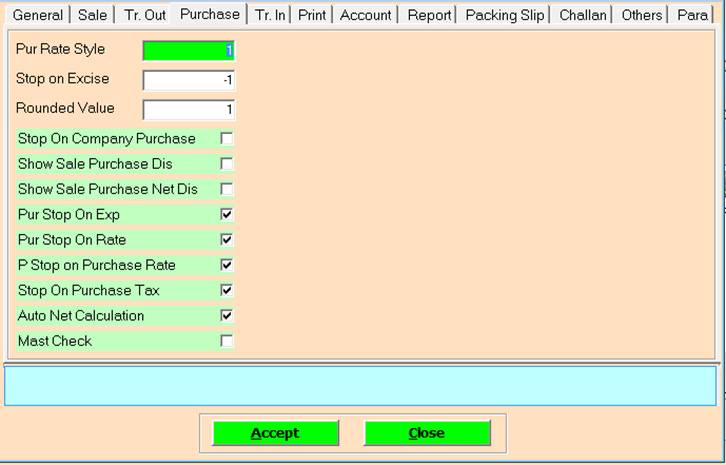Click the Pur Rate Style field
This screenshot has height=465, width=726.
click(x=189, y=50)
